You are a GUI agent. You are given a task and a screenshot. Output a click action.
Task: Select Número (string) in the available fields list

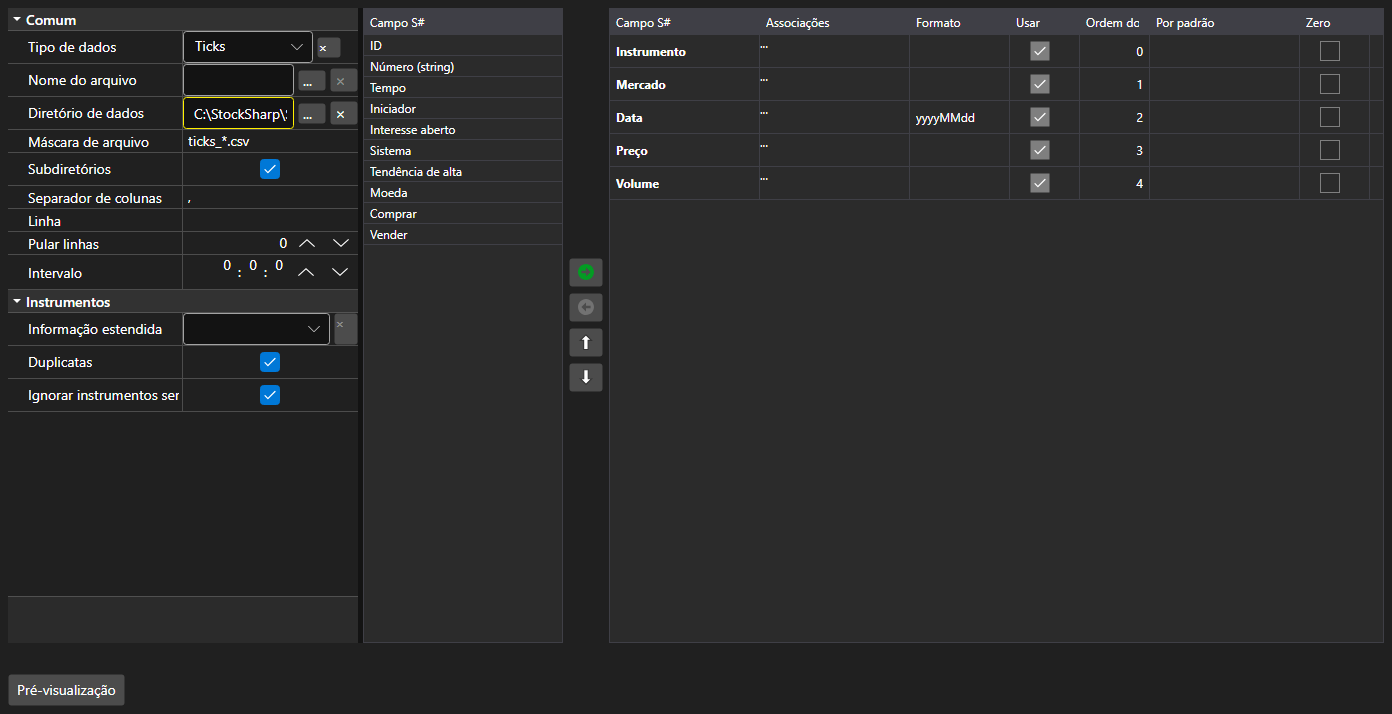pyautogui.click(x=463, y=67)
